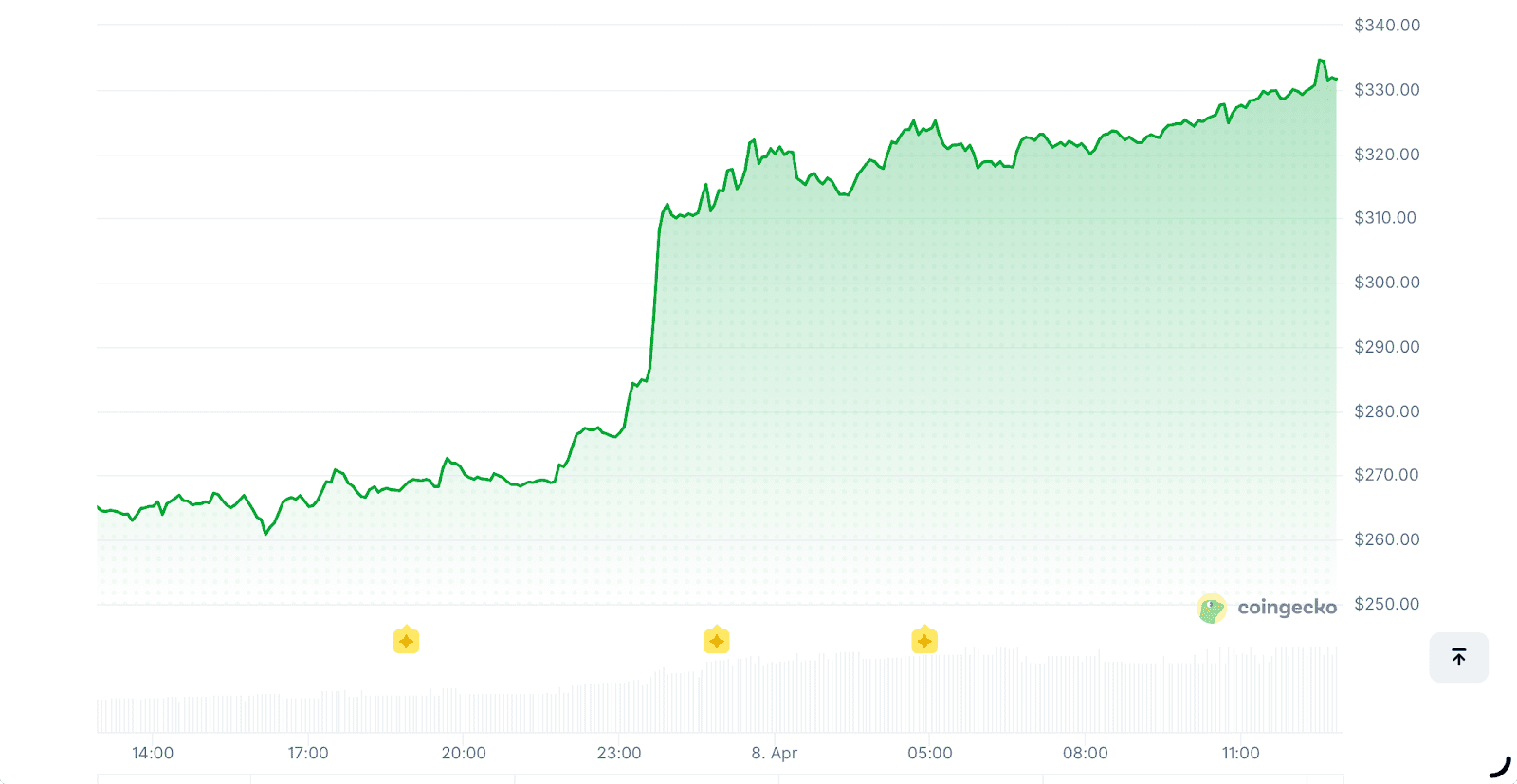Click the $270.00 price axis label
The image size is (1517, 784).
coord(1387,475)
